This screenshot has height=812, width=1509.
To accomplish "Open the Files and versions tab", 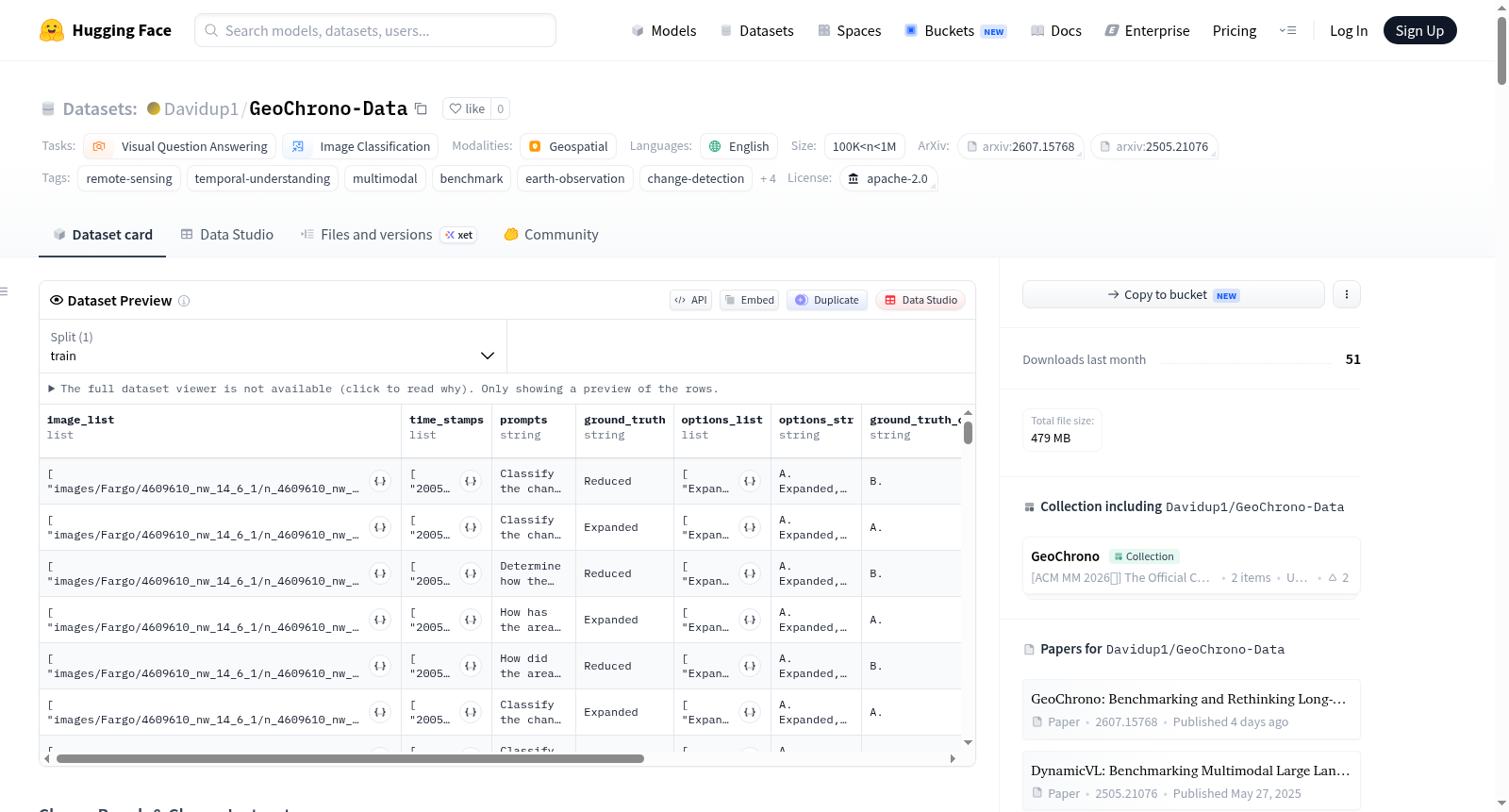I will 389,235.
